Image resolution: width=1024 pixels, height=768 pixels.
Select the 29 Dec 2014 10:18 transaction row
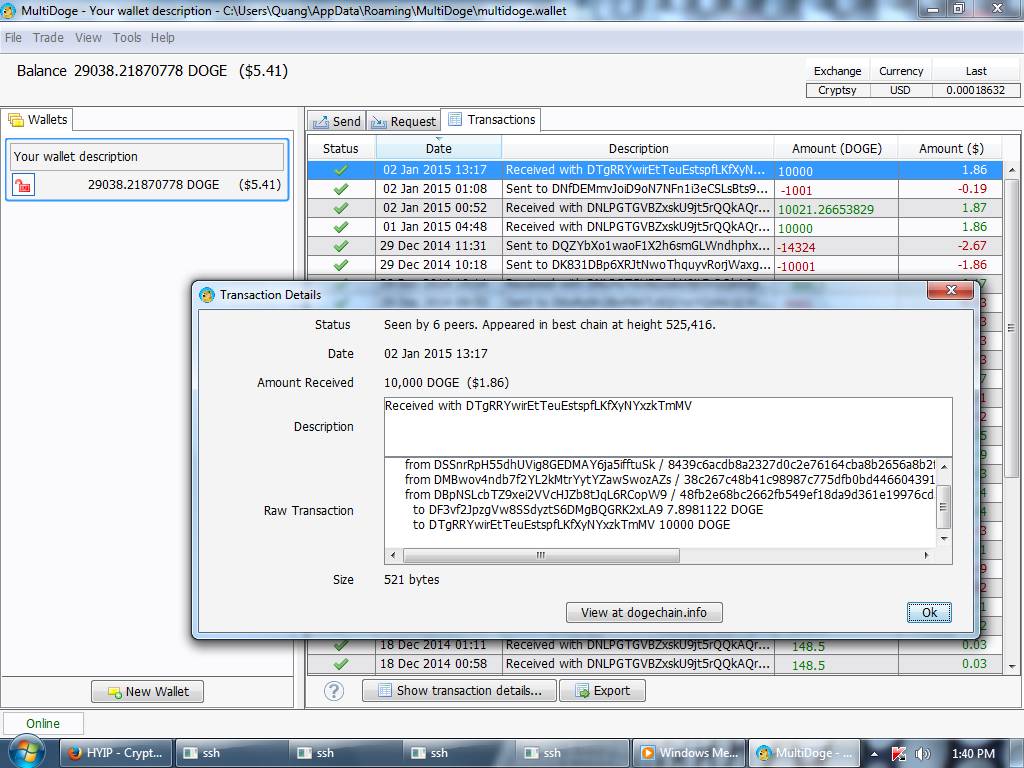pos(655,265)
